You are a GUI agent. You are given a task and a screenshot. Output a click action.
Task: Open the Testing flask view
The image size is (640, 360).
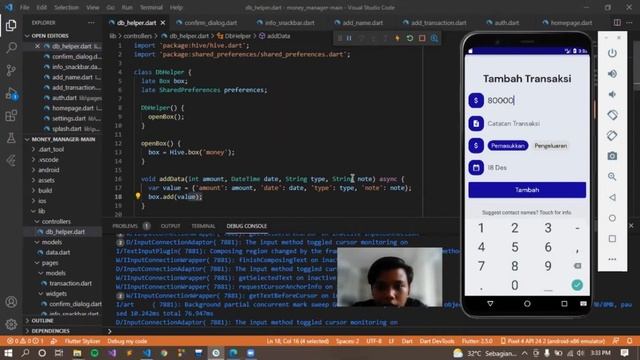tap(11, 138)
